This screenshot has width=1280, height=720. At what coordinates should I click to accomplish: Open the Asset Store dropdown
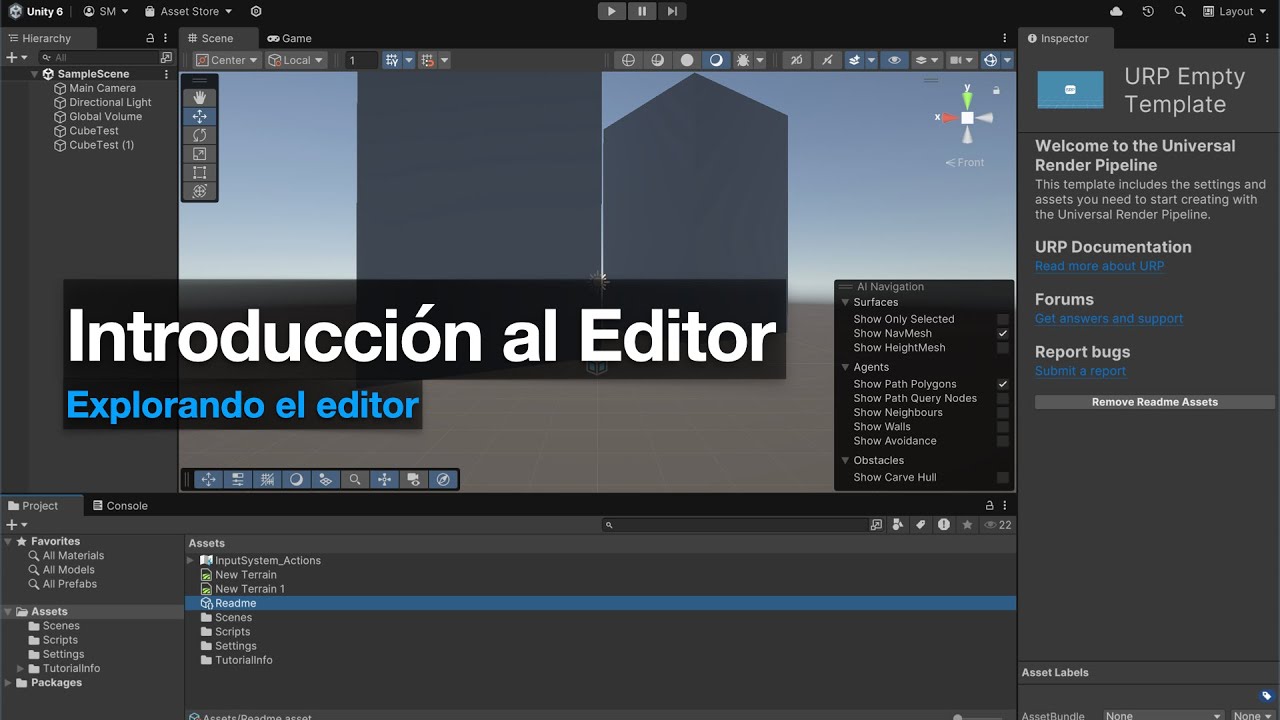(x=188, y=11)
